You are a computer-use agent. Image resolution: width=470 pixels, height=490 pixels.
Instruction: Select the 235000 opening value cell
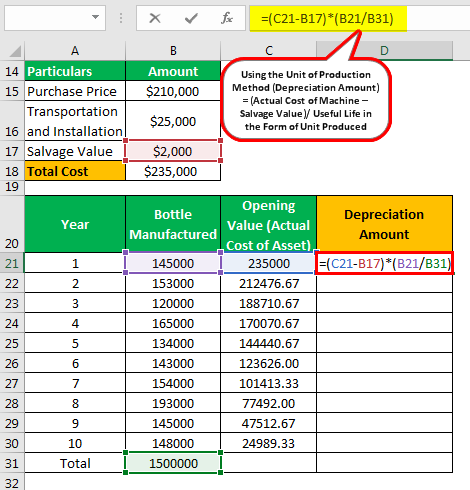pyautogui.click(x=269, y=263)
